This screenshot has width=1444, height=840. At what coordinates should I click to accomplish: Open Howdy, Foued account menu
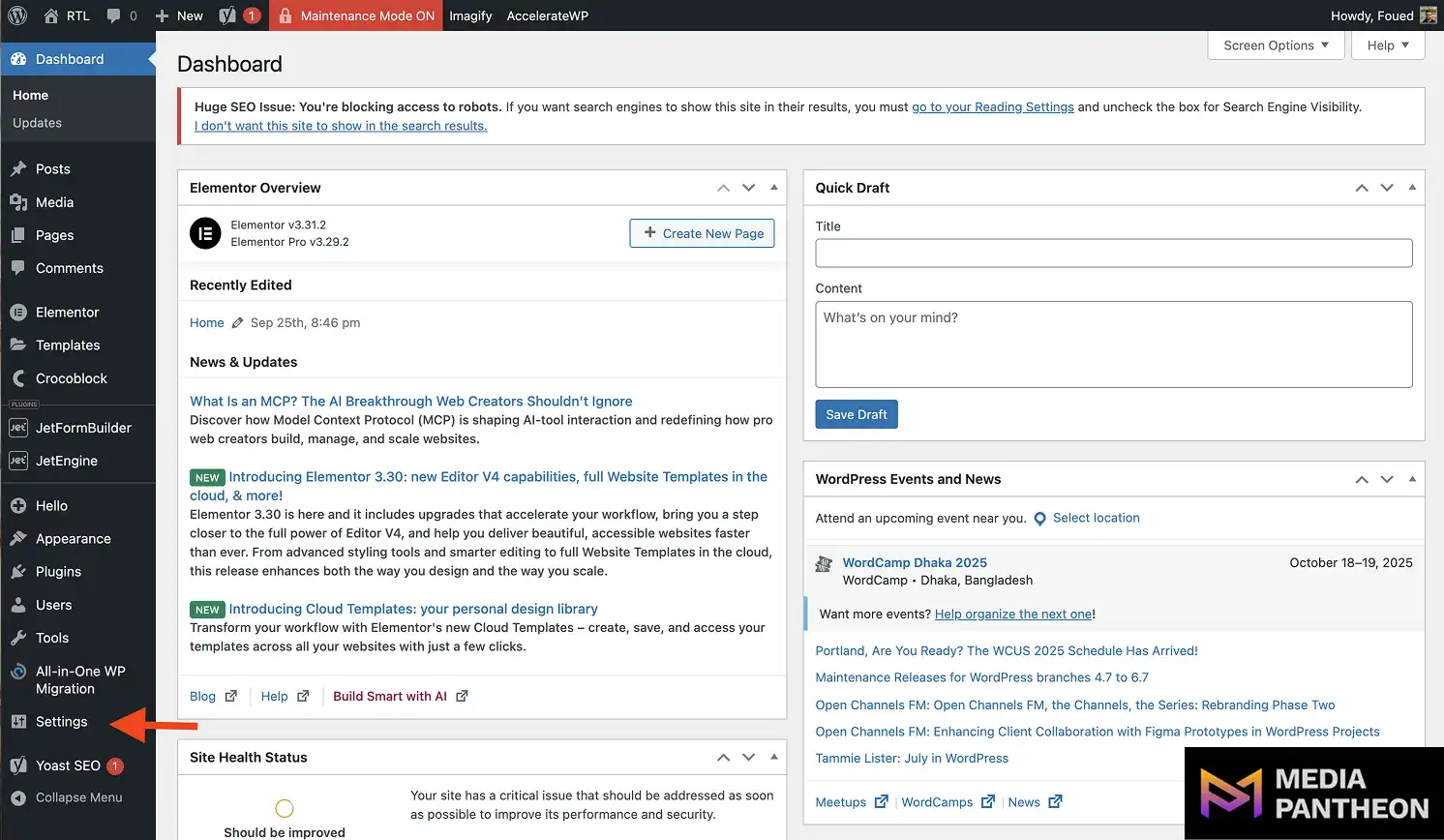[1383, 15]
